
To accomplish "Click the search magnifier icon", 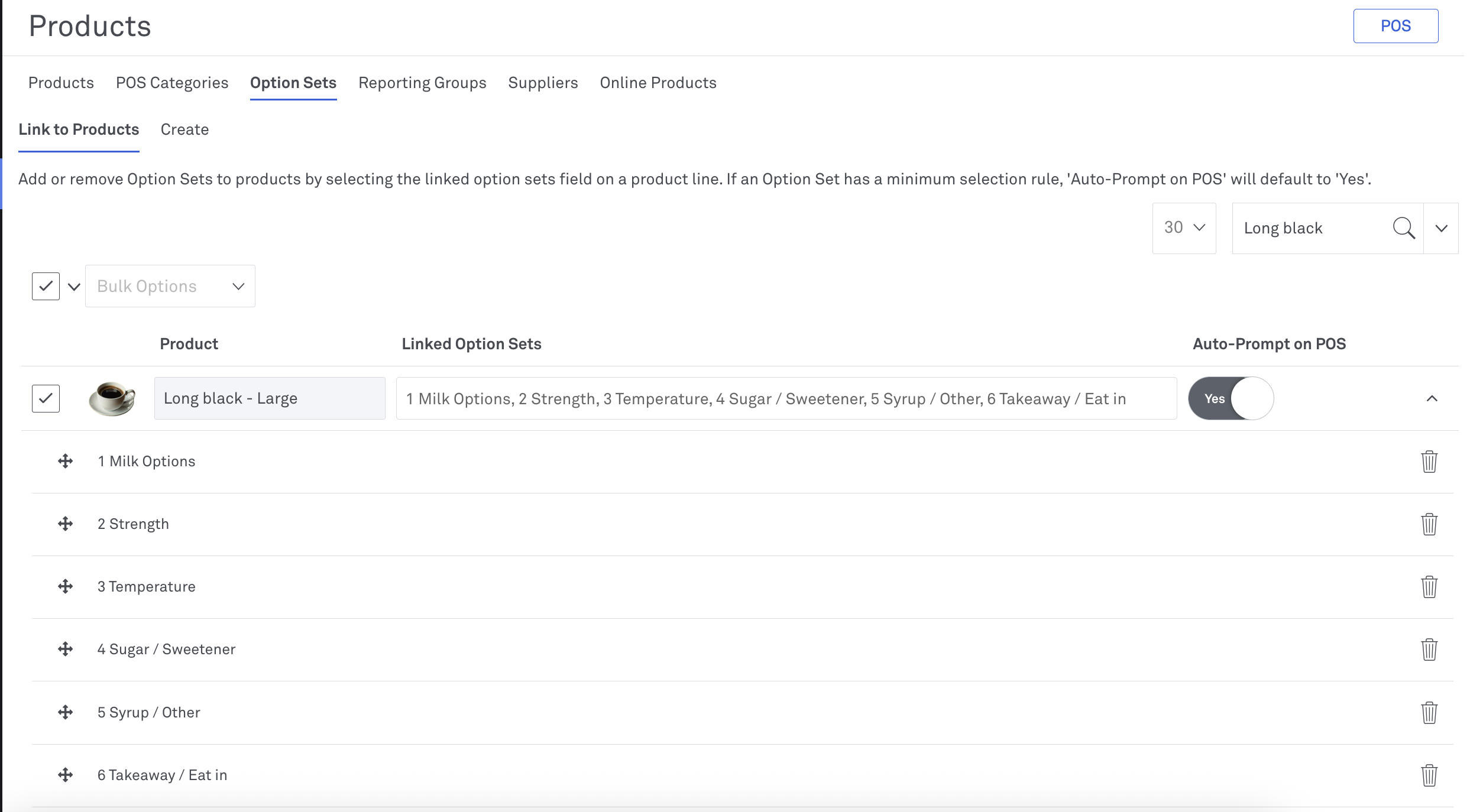I will pos(1404,228).
